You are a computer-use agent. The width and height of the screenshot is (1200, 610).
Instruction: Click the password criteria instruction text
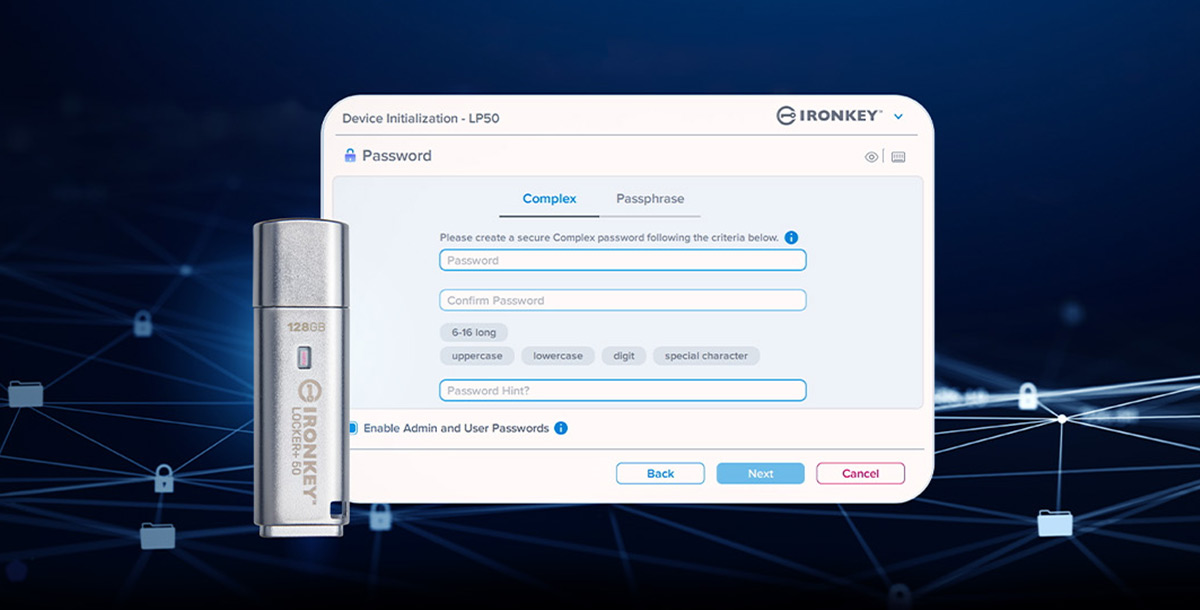coord(609,237)
